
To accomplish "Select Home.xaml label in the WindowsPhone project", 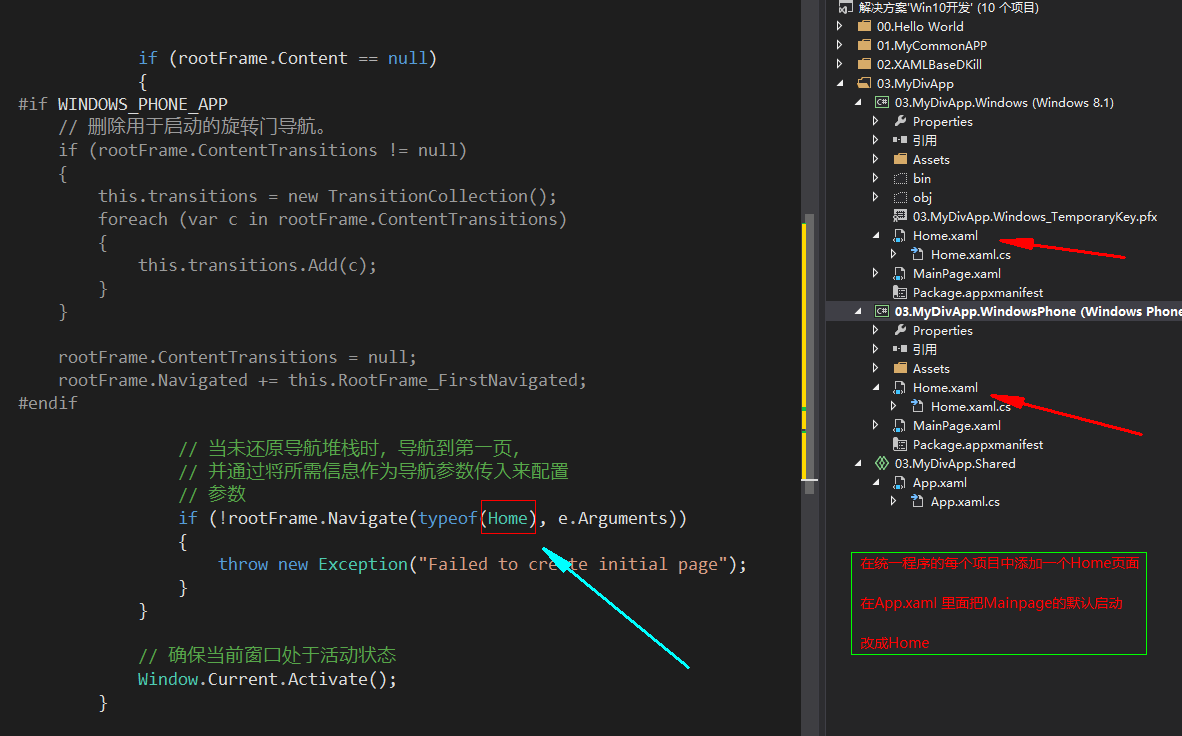I will point(945,388).
